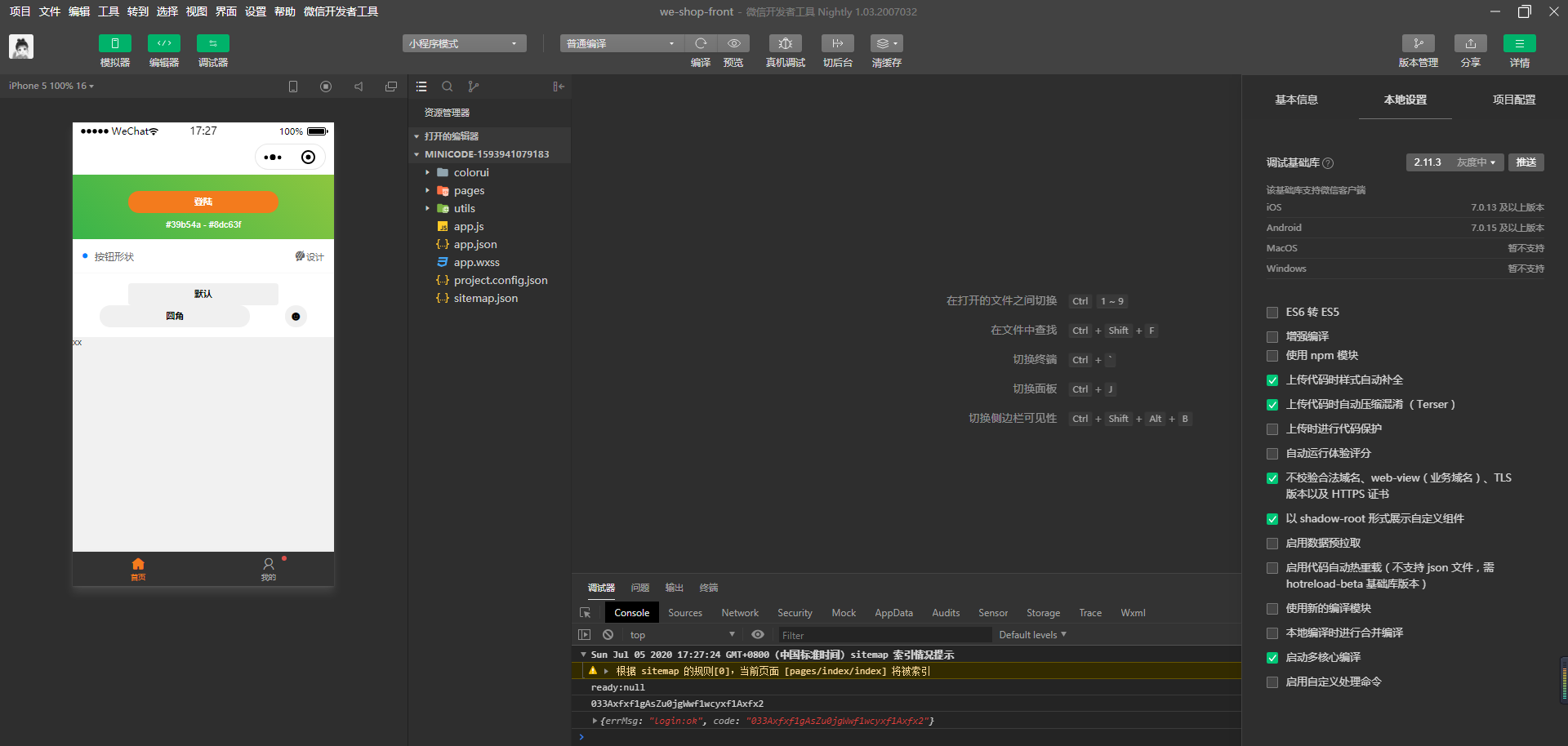Click the help icon beside 调试基础库

[1328, 163]
